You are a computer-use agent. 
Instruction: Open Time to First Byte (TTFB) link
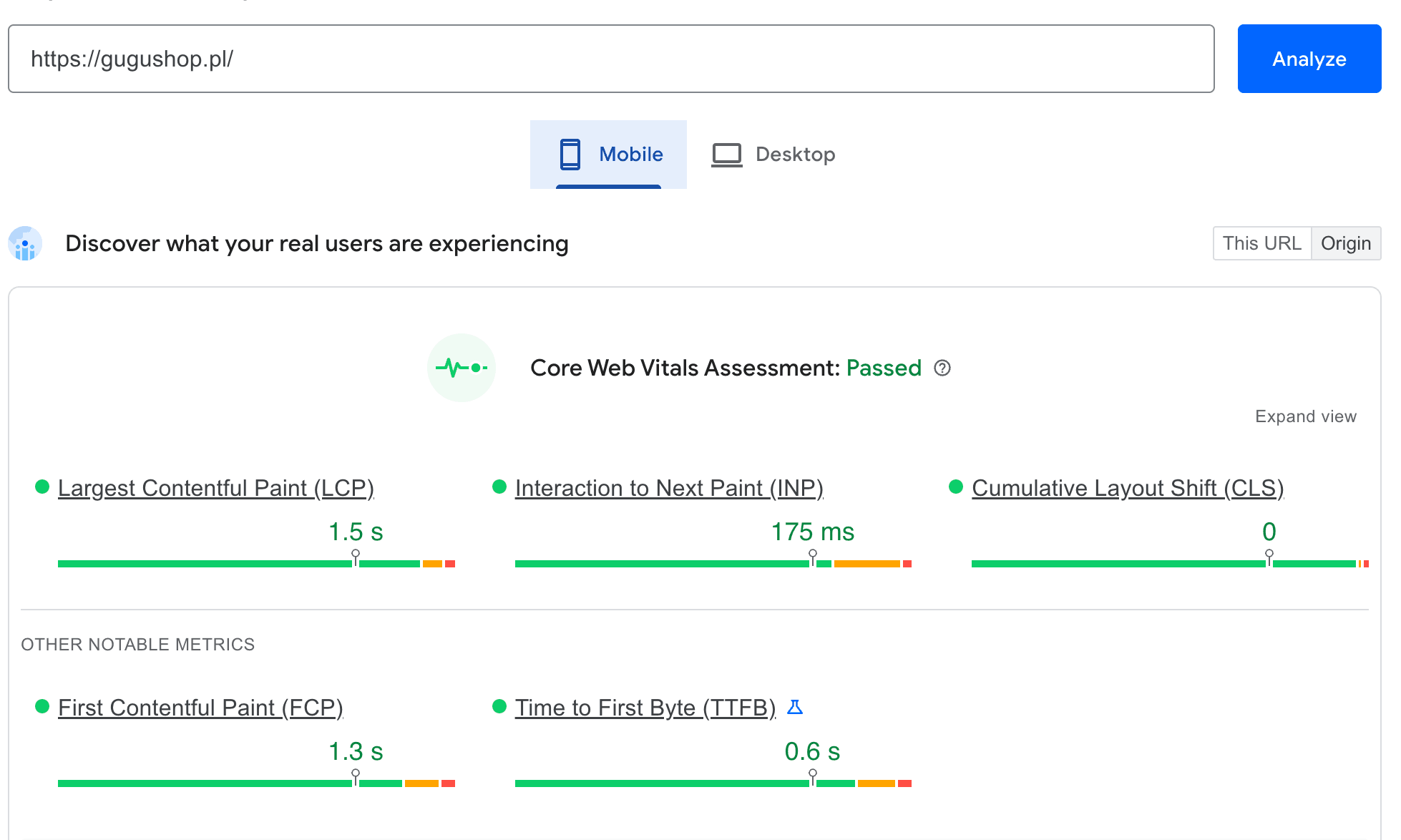[x=645, y=708]
